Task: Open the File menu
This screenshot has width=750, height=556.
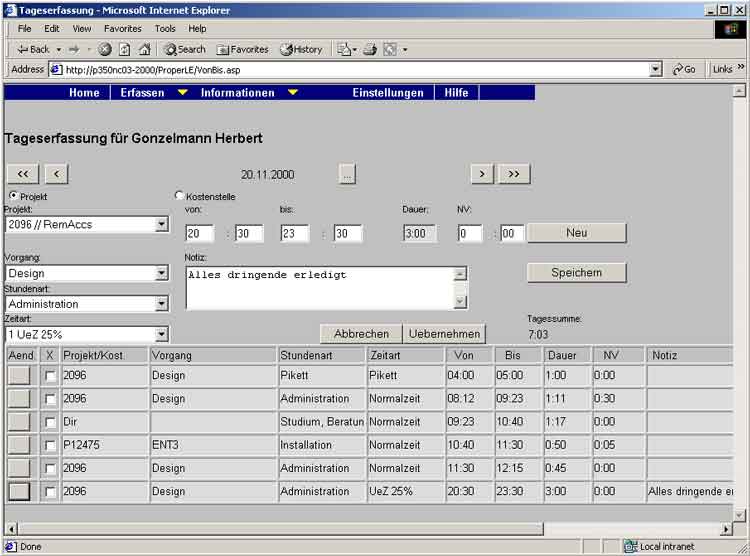Action: click(x=24, y=29)
